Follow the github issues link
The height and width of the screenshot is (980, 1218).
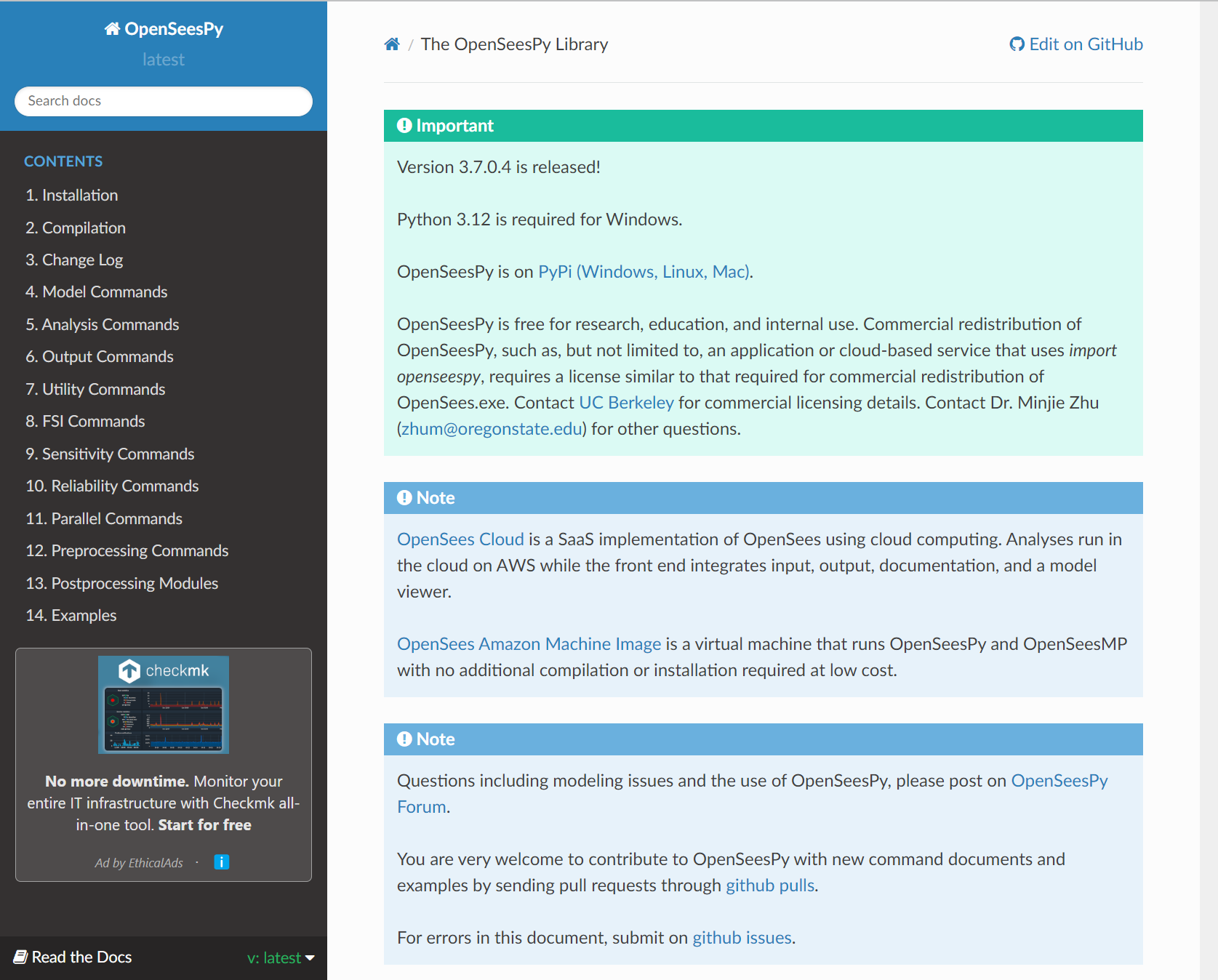(x=742, y=938)
